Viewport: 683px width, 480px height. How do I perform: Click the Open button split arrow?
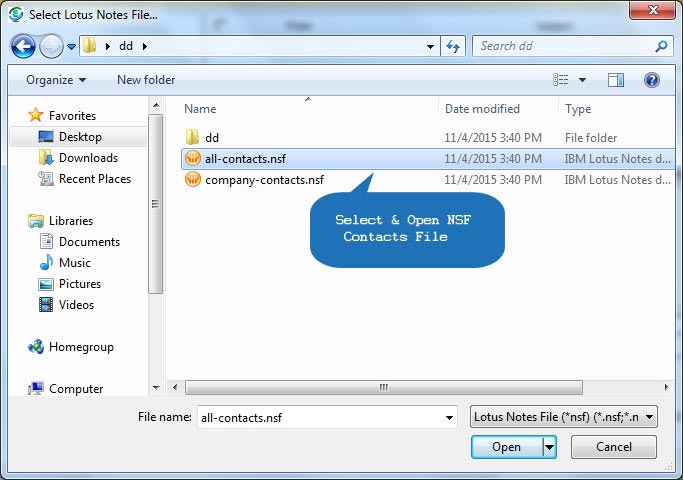click(549, 447)
